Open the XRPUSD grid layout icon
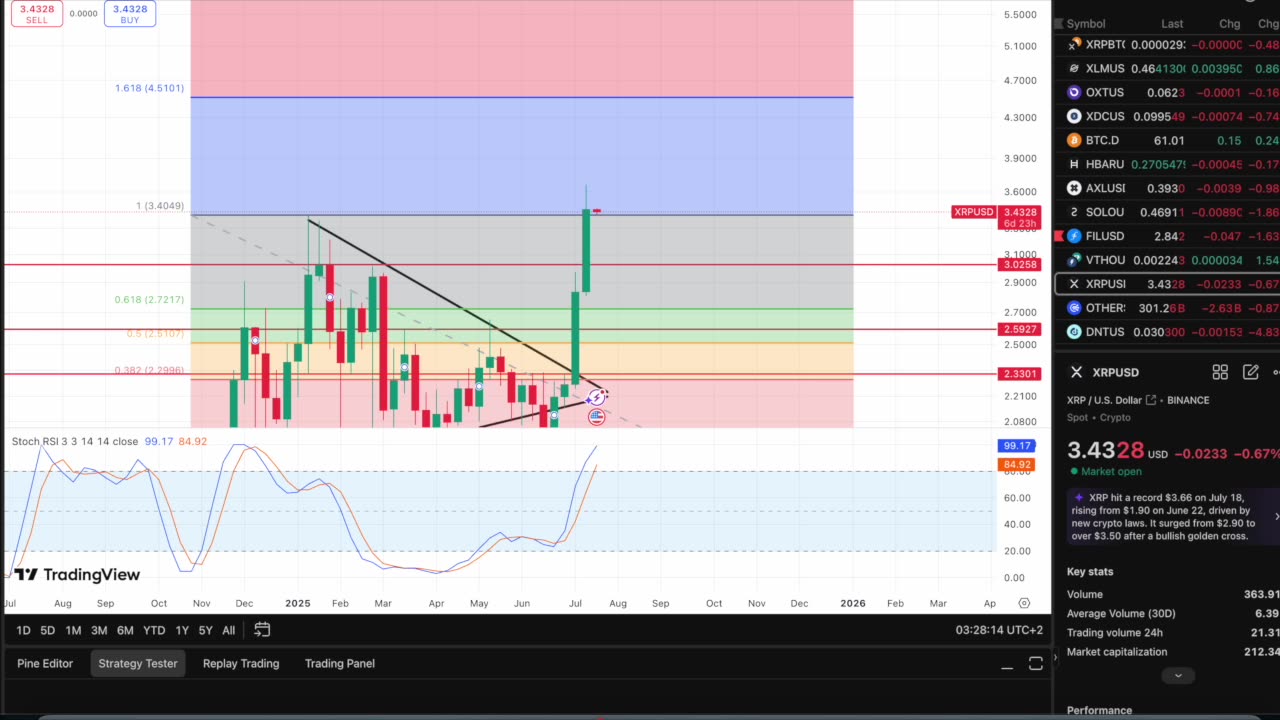Viewport: 1280px width, 720px height. click(1220, 372)
